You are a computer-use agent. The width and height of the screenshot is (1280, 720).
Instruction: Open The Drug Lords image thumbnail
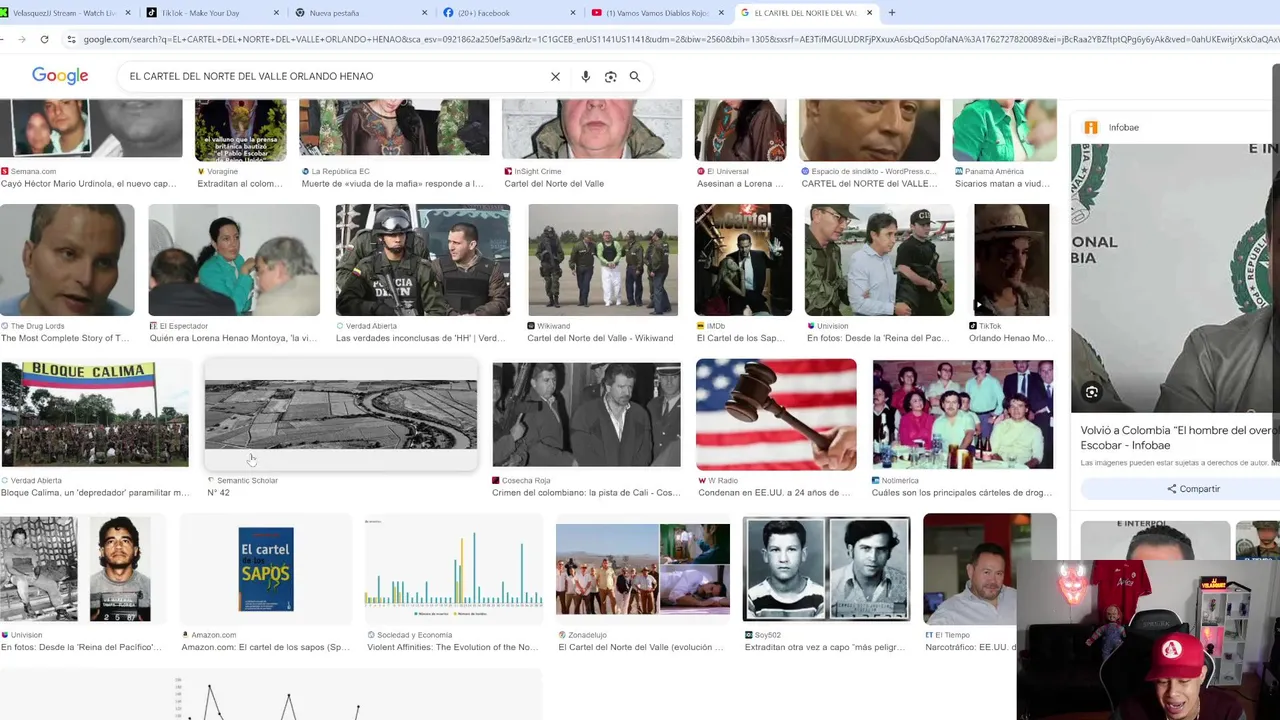click(67, 260)
